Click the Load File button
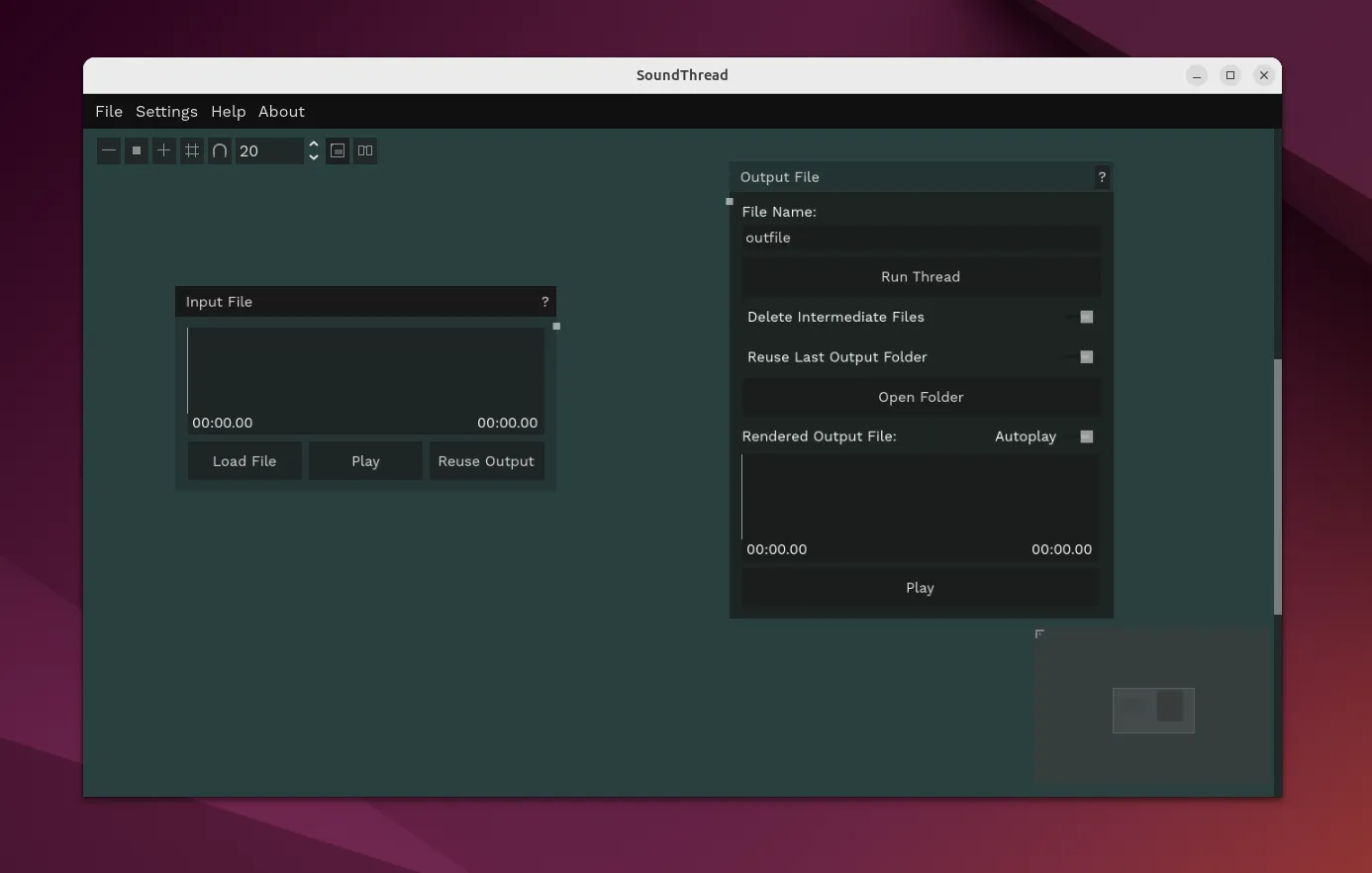The image size is (1372, 873). (245, 461)
